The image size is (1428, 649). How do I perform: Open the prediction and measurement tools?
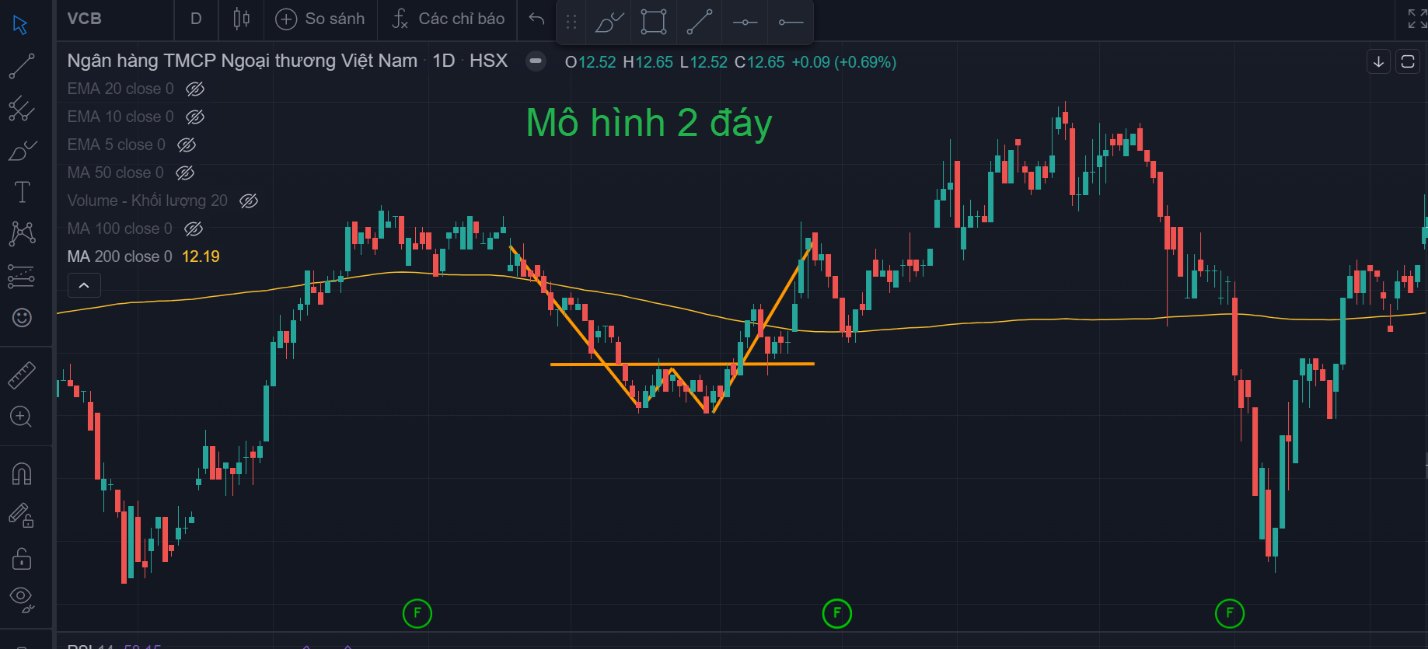coord(21,275)
